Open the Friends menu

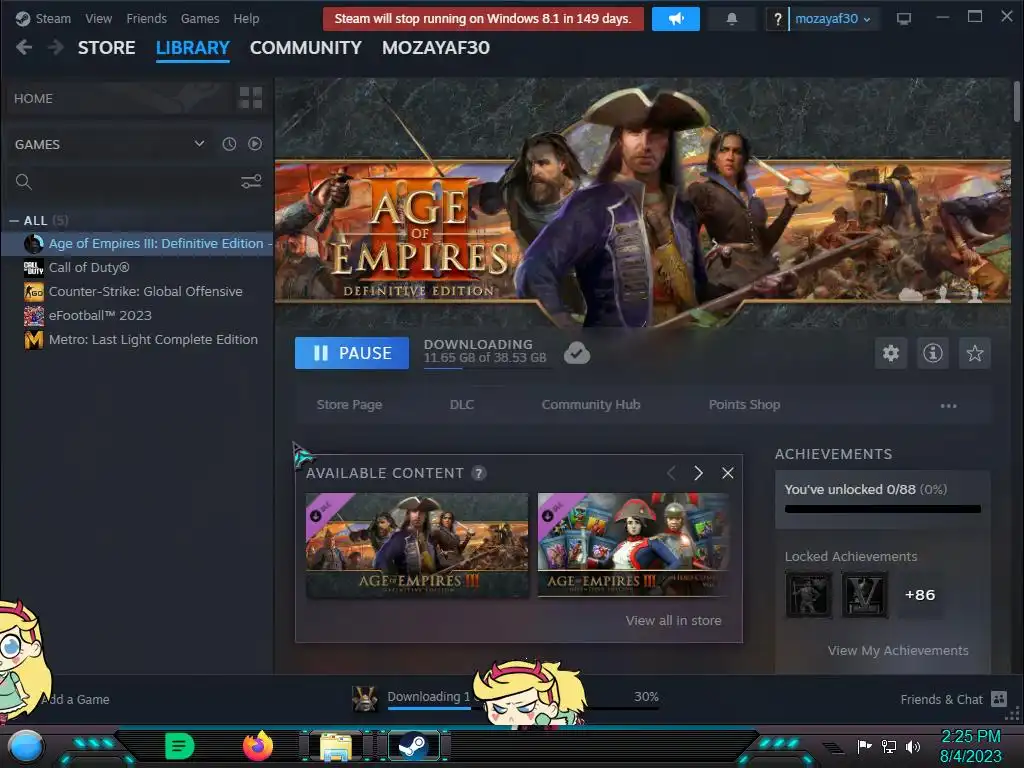pyautogui.click(x=146, y=19)
